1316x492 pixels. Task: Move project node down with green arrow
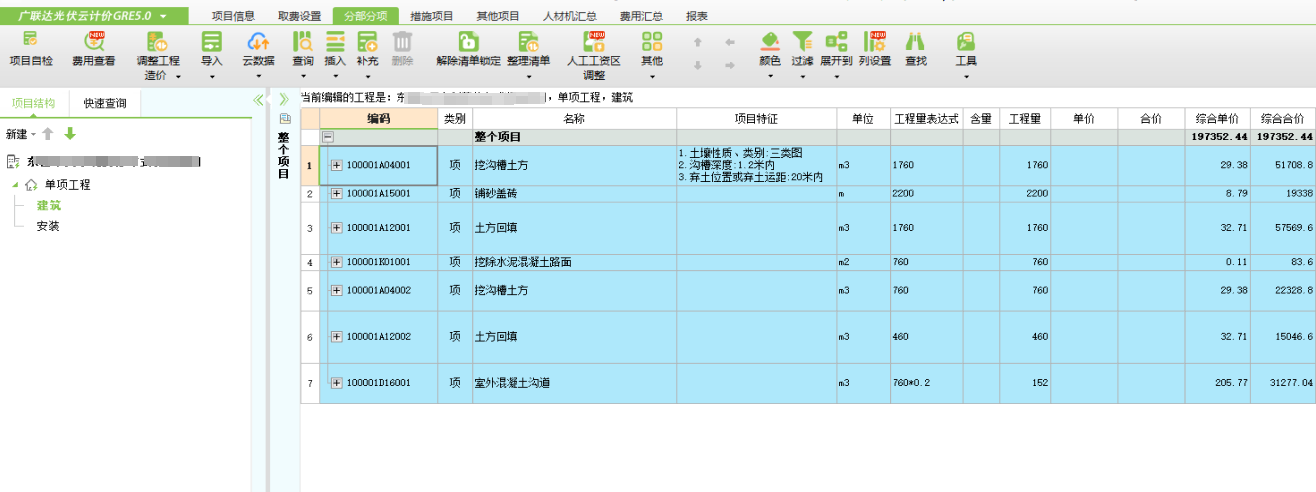tap(70, 133)
